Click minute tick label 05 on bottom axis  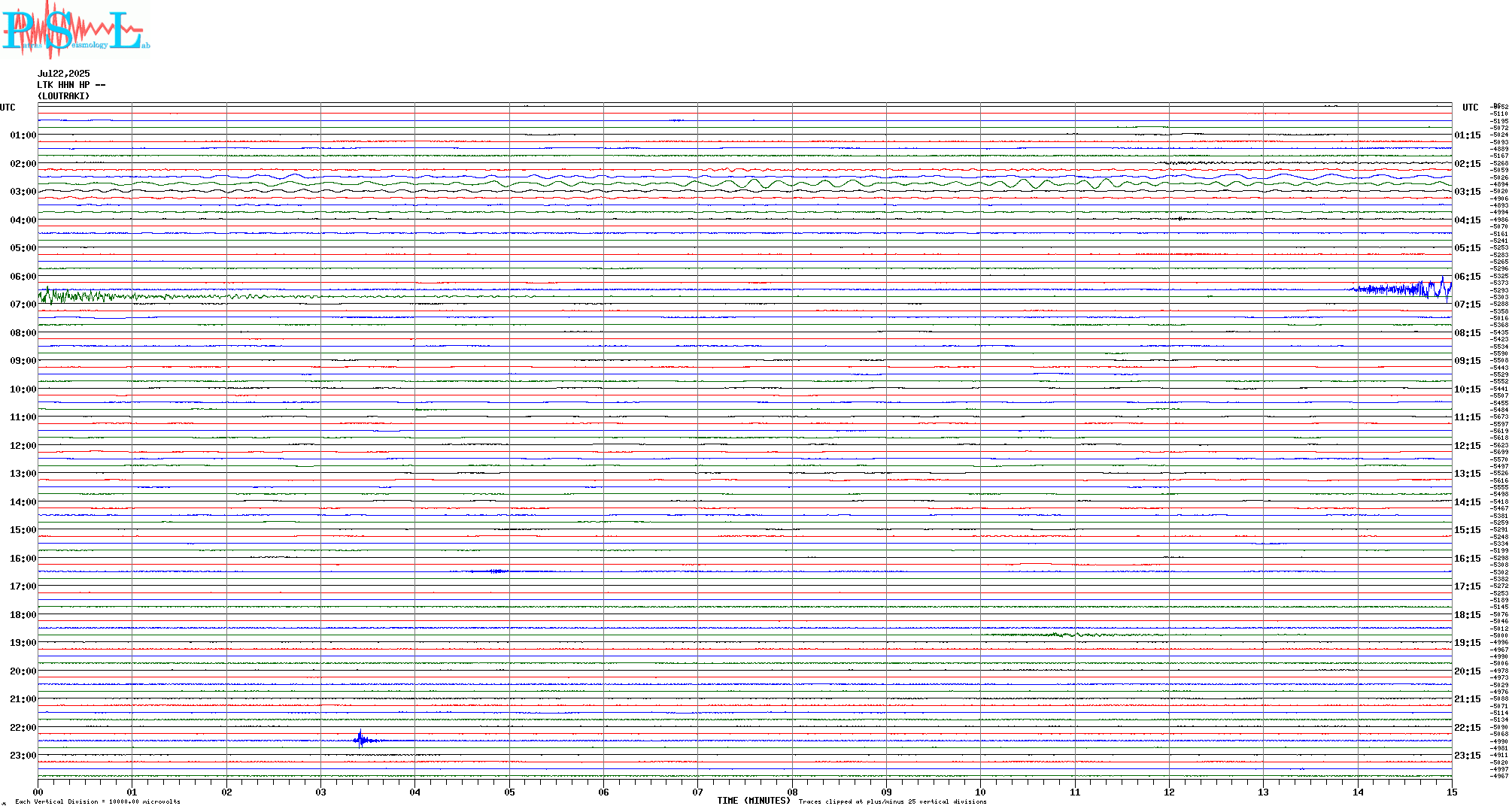click(x=509, y=792)
